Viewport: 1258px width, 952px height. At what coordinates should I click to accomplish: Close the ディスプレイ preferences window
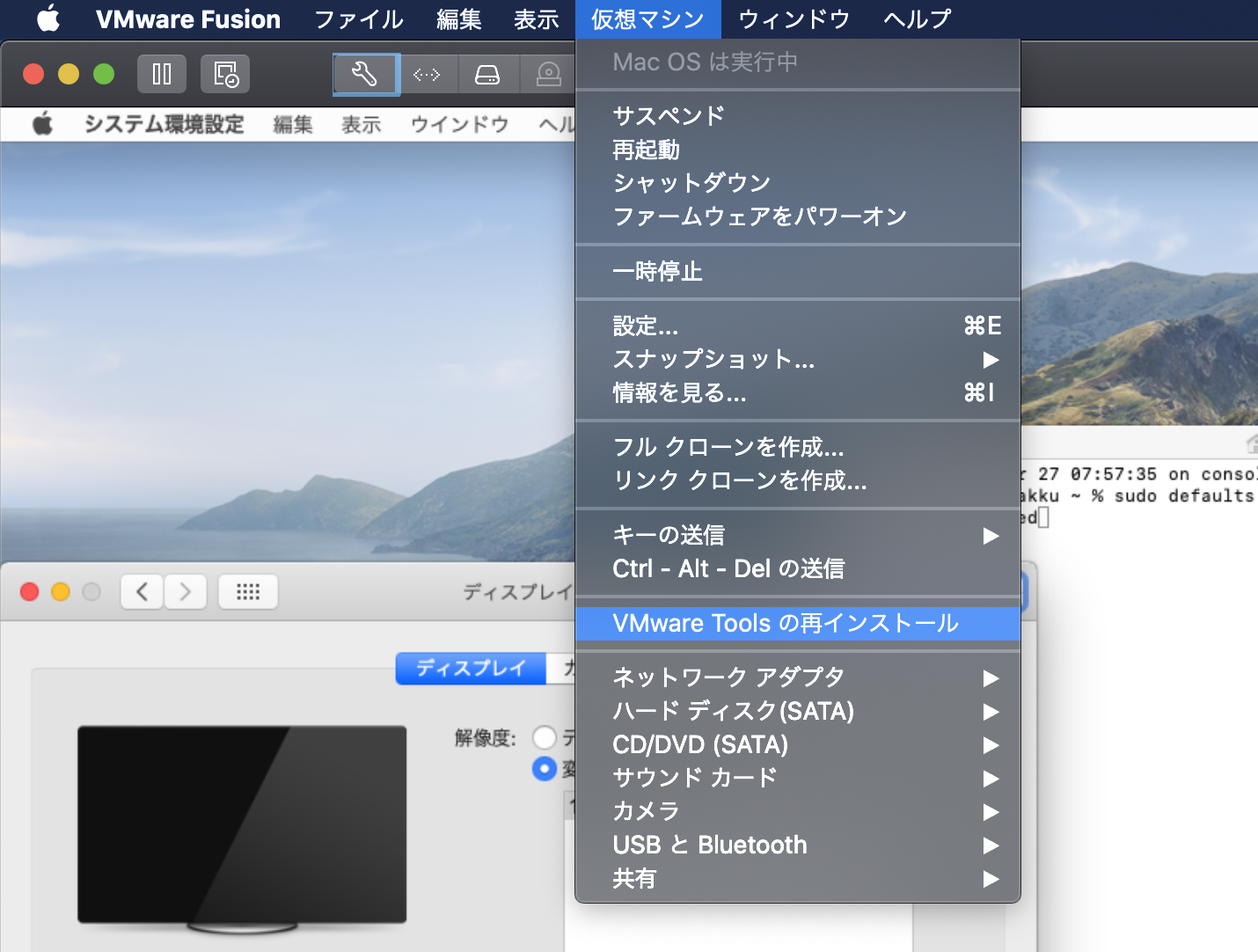30,592
